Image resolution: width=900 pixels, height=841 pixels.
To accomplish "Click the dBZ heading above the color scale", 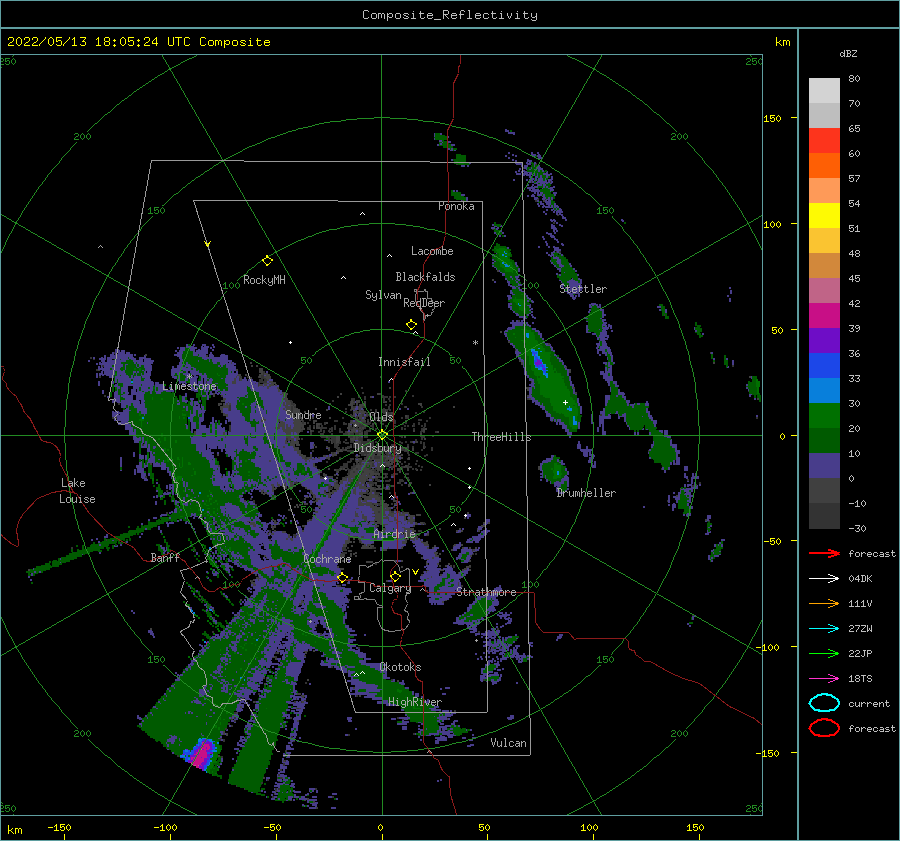I will pos(848,53).
